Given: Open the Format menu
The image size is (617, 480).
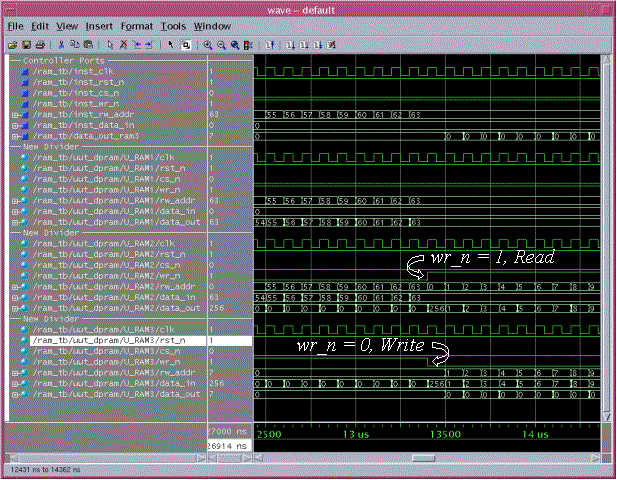Looking at the screenshot, I should (x=137, y=25).
